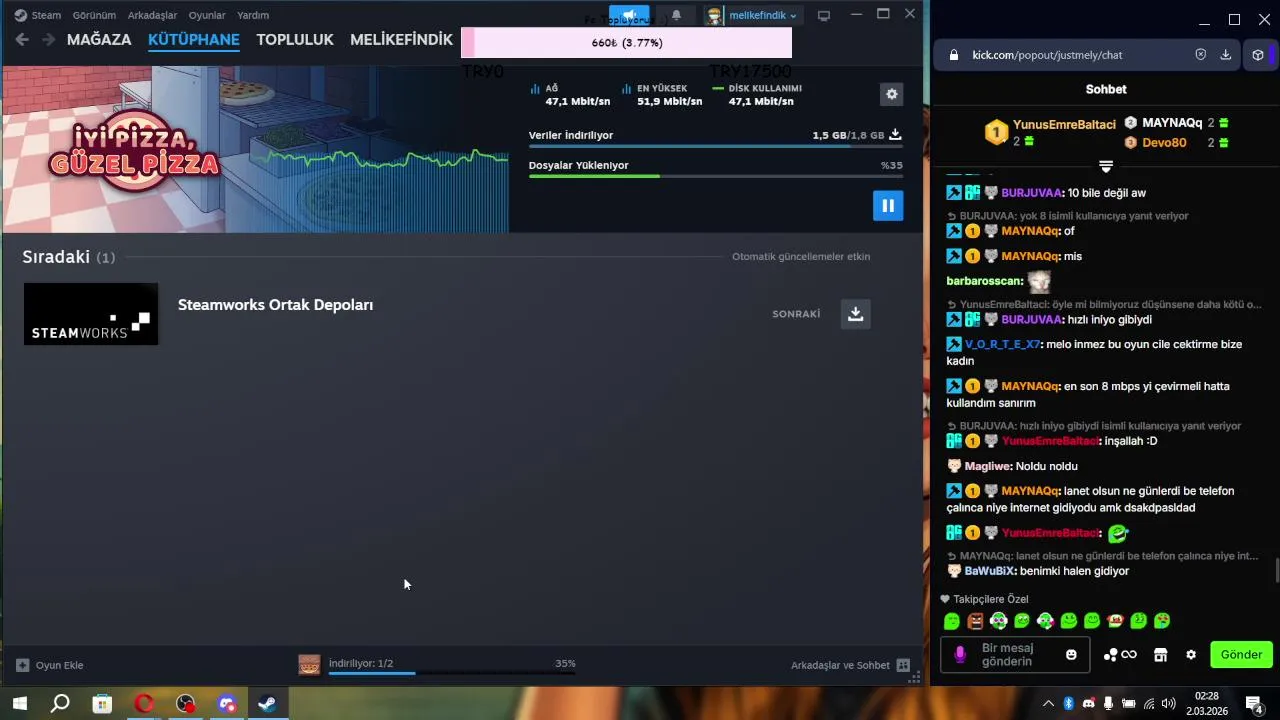This screenshot has height=720, width=1280.
Task: Expand the melikefindik account dropdown
Action: tap(763, 15)
